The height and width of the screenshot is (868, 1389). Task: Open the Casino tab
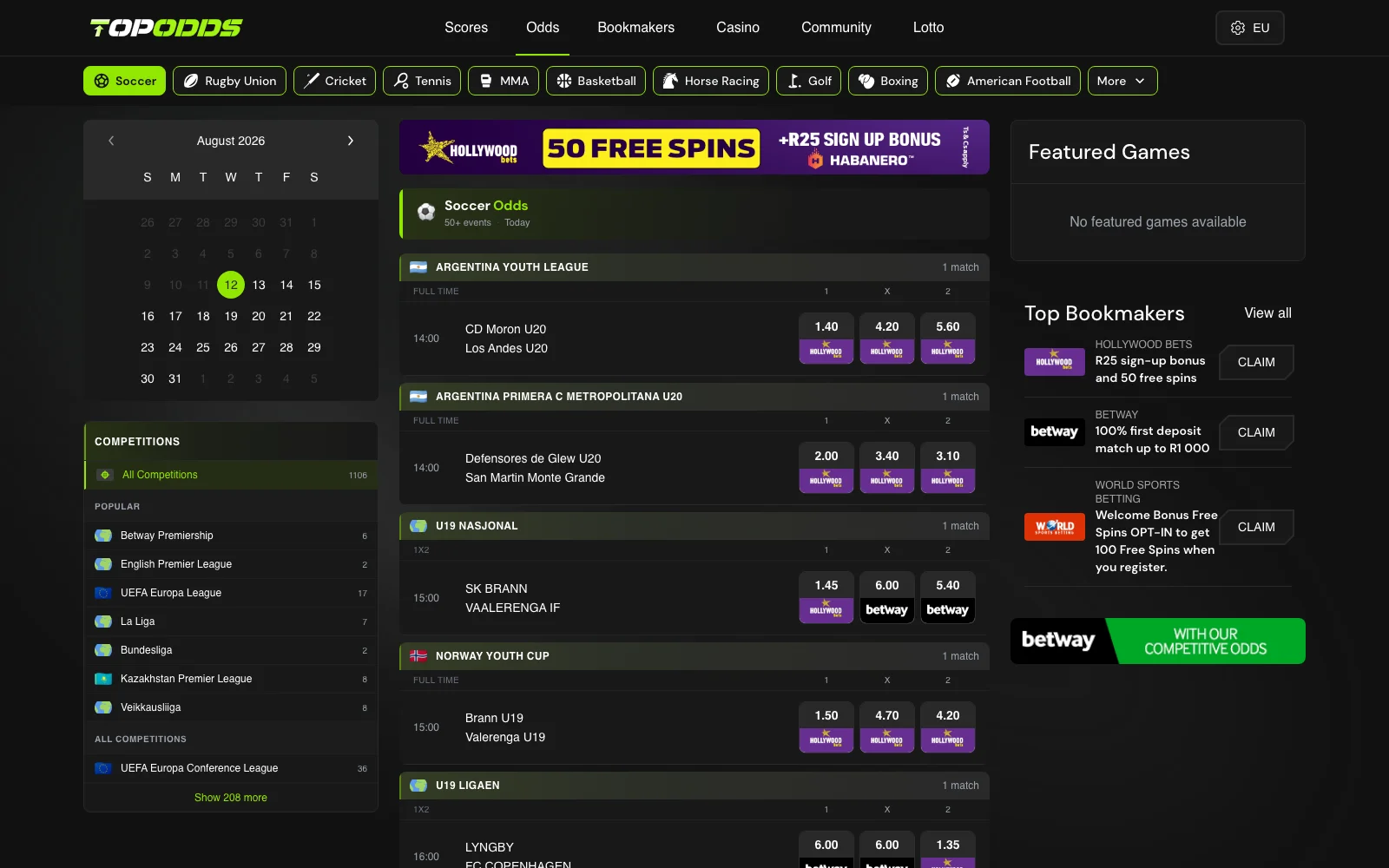[738, 28]
